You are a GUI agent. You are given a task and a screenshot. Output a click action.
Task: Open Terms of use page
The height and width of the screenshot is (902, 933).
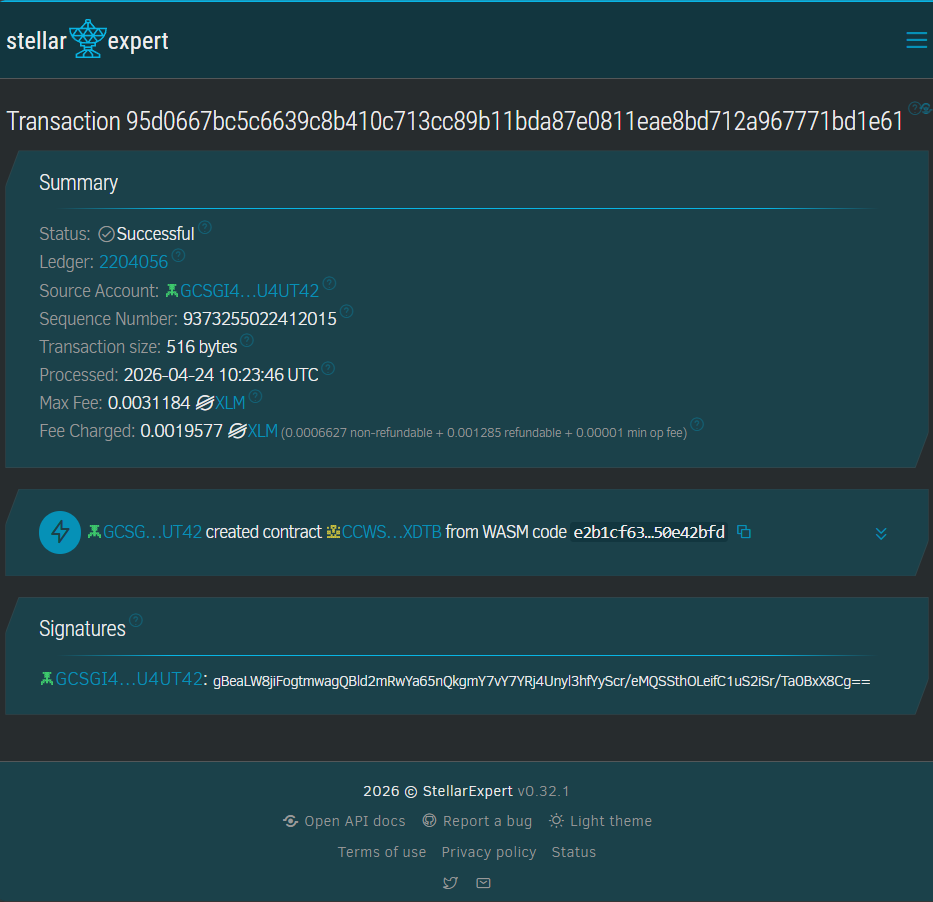382,852
